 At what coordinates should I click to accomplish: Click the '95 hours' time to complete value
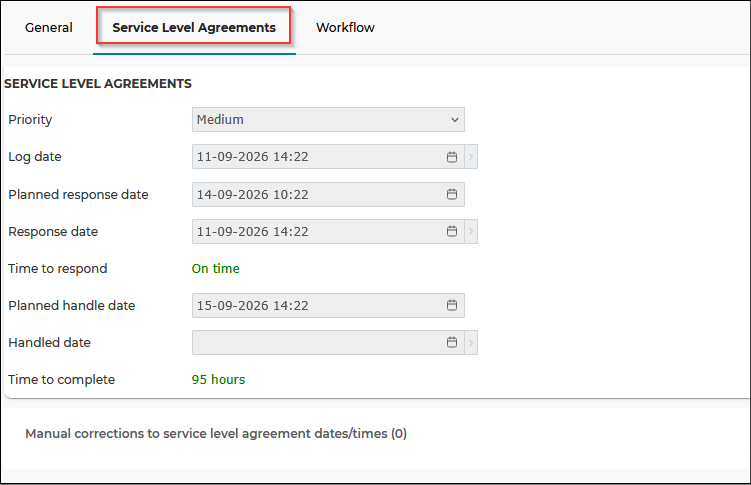pyautogui.click(x=218, y=380)
